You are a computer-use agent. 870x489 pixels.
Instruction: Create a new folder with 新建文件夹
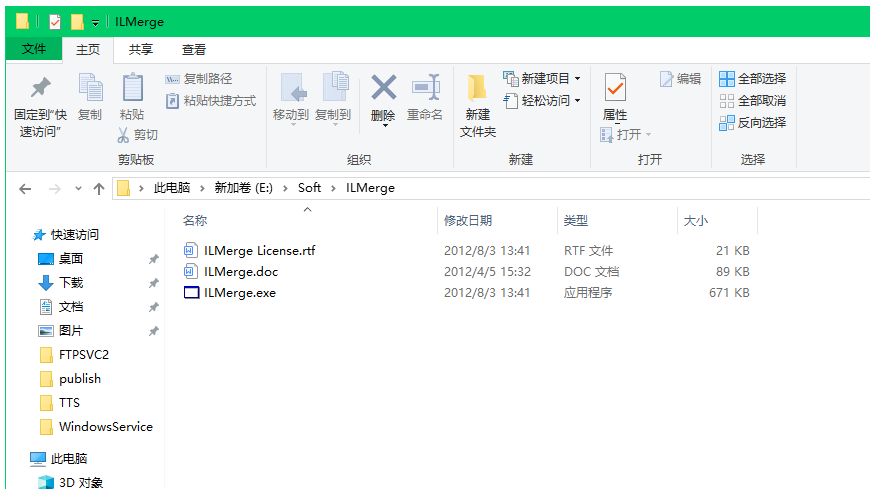click(x=478, y=107)
